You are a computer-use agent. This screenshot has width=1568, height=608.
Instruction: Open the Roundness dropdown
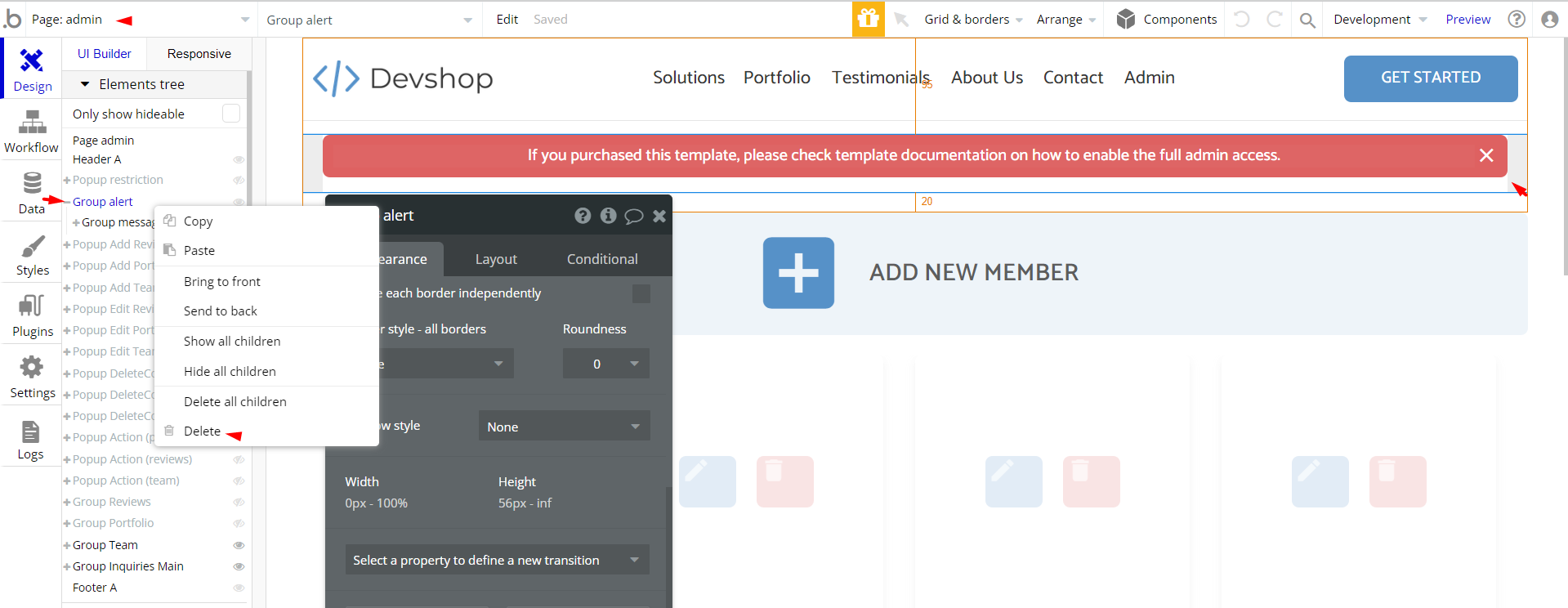click(605, 364)
